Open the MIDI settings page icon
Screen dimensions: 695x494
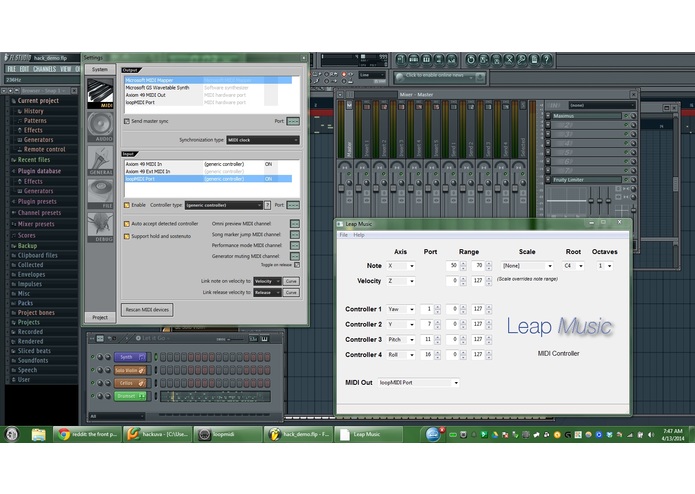(x=100, y=93)
